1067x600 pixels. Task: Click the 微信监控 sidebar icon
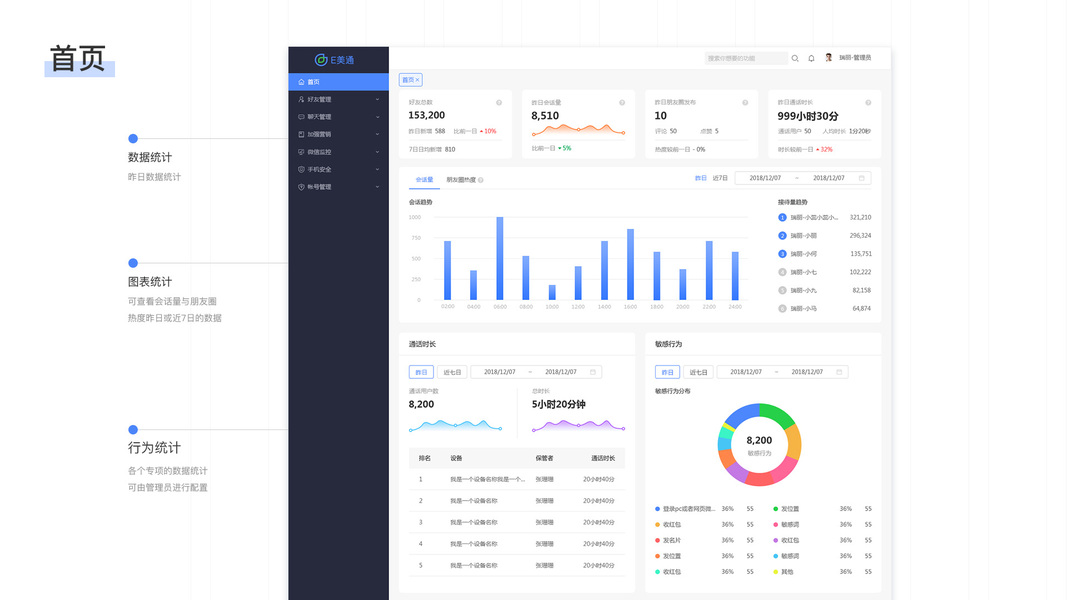pos(301,152)
